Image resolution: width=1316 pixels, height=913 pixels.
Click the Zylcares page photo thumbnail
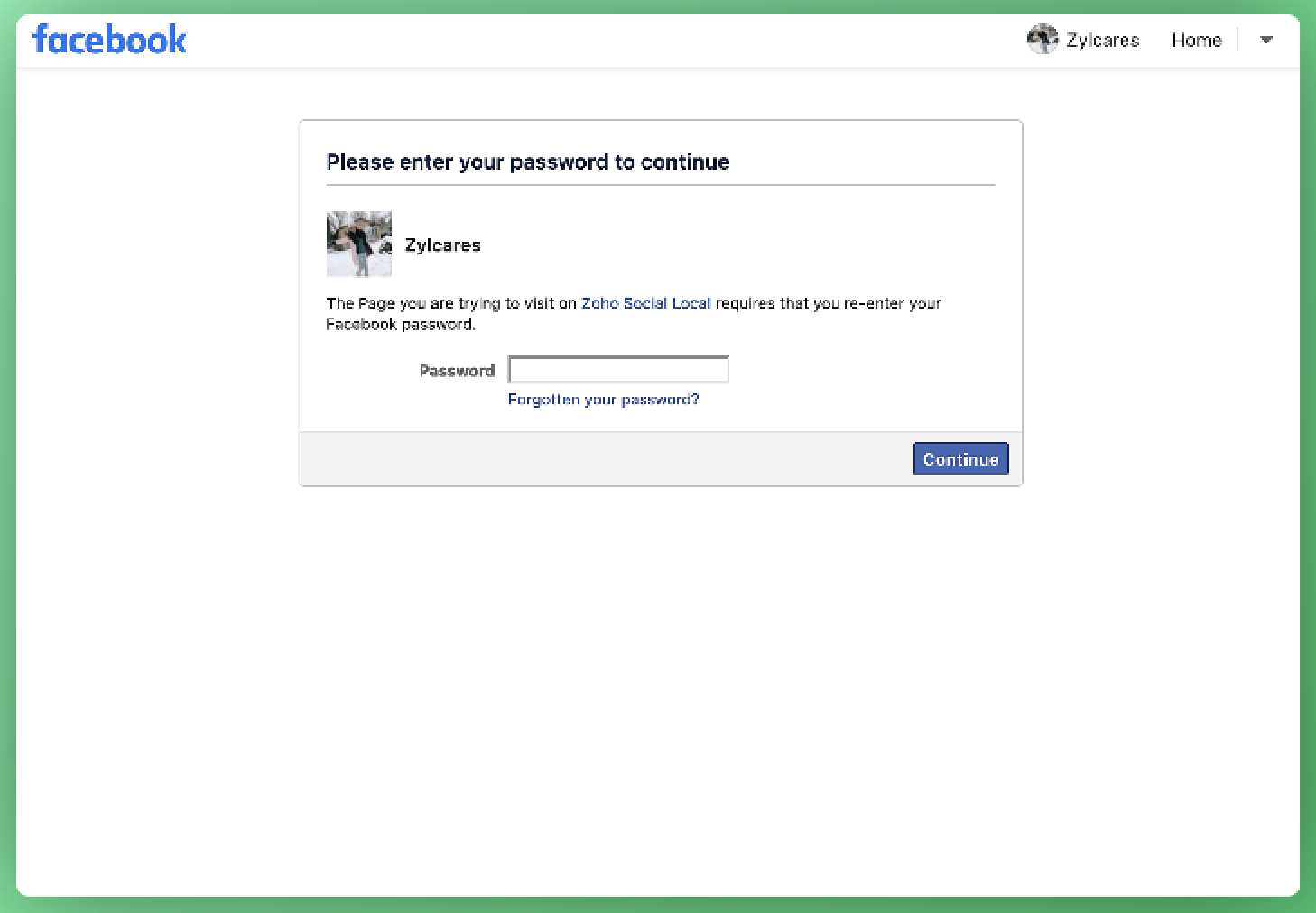coord(359,244)
